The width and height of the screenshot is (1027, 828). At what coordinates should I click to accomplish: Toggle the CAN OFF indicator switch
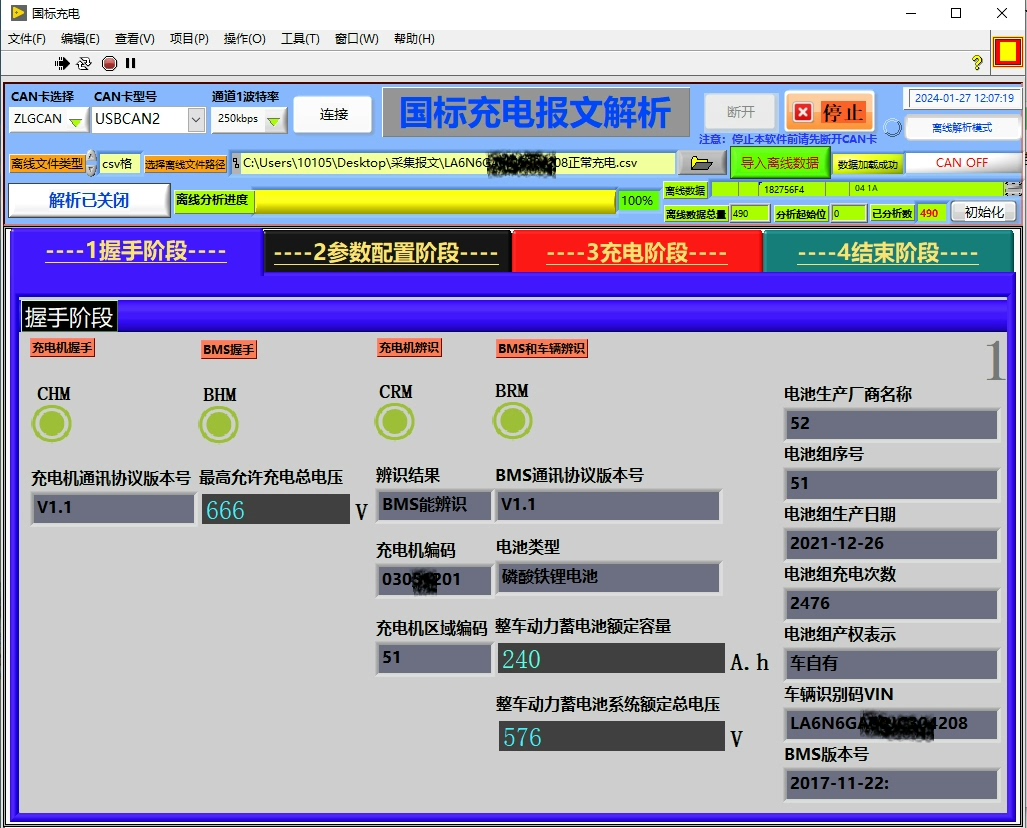point(962,163)
